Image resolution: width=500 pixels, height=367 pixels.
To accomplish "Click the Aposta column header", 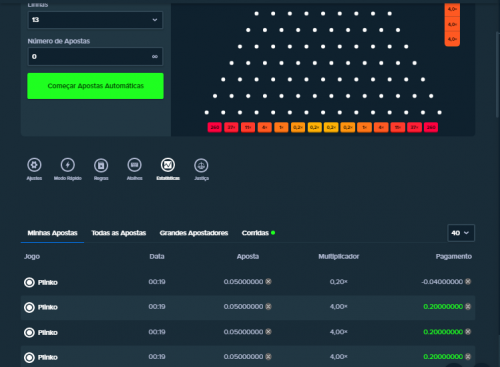I will [x=248, y=256].
